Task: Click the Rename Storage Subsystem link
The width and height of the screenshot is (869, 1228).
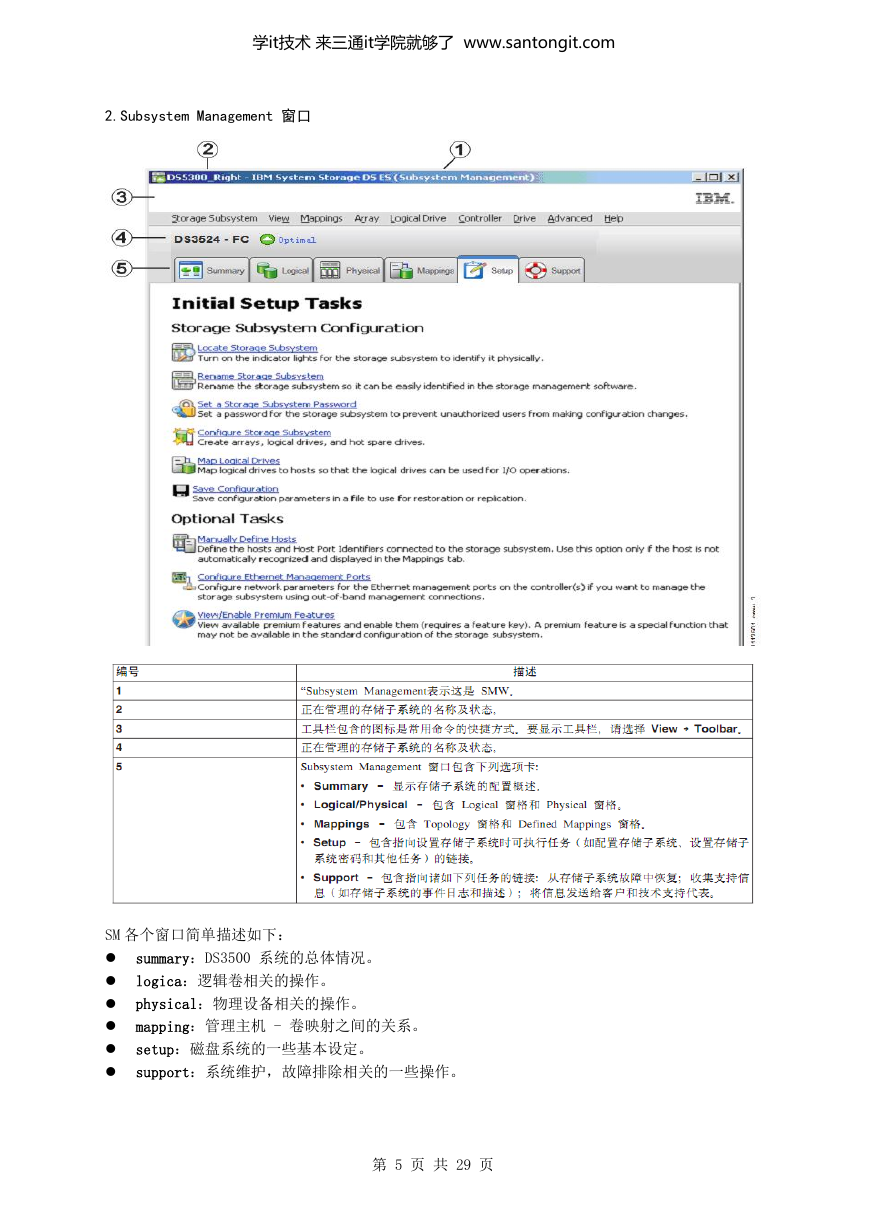Action: [x=260, y=376]
